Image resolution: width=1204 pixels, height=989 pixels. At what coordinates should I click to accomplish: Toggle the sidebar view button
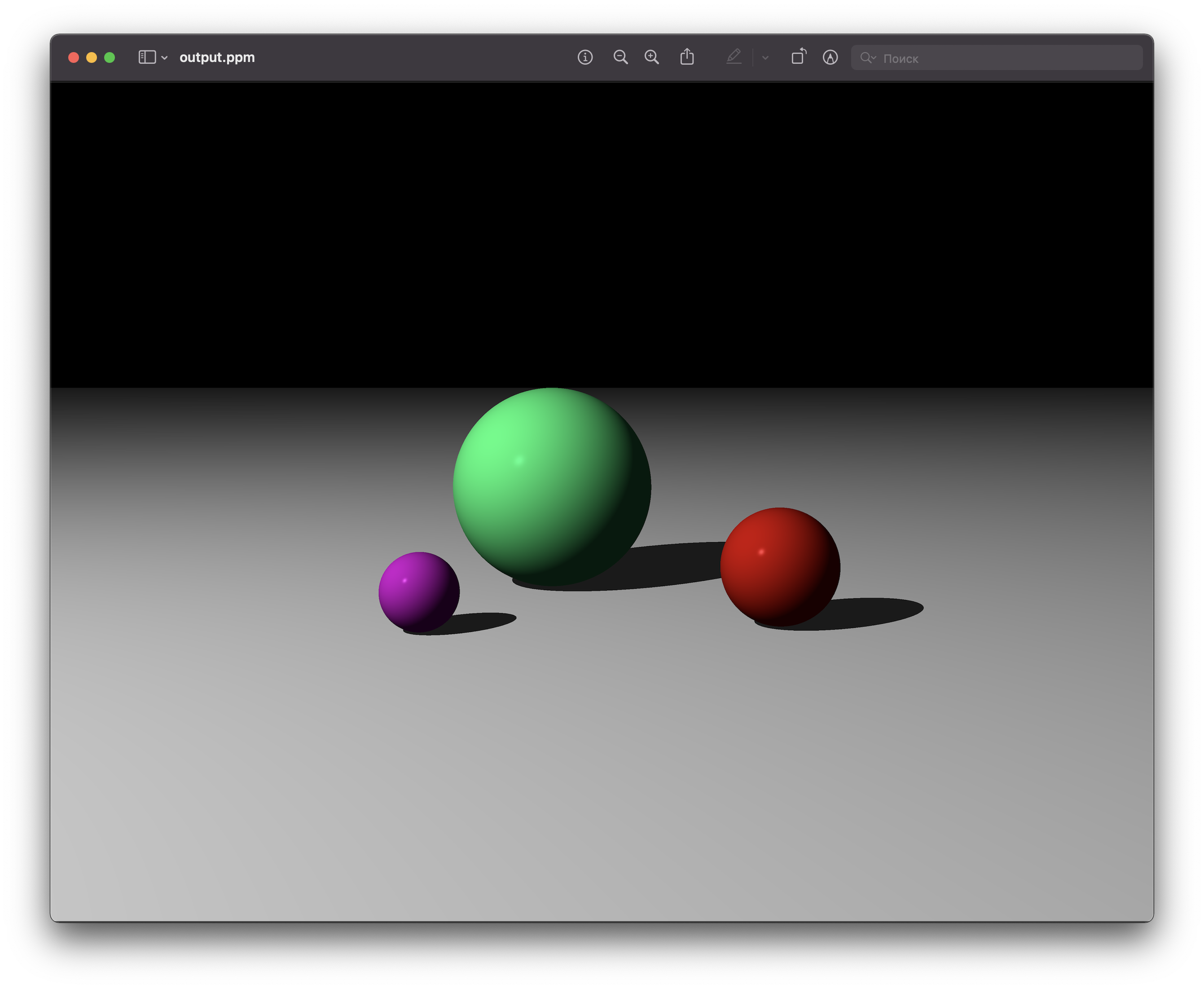(147, 57)
